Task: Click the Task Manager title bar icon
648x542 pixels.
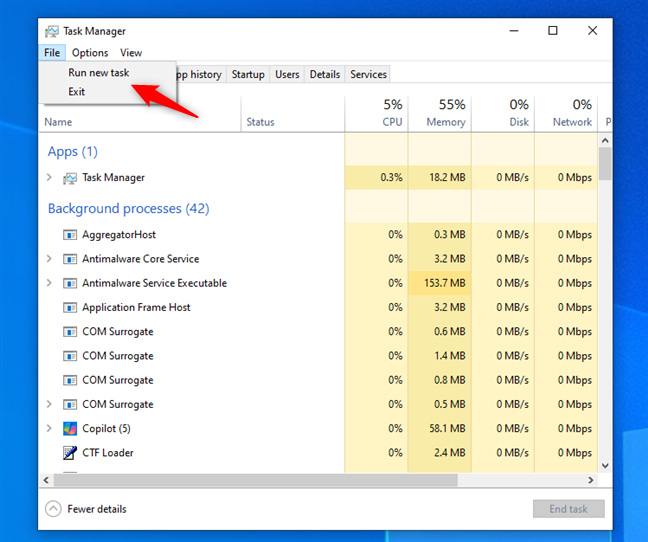Action: [x=52, y=31]
